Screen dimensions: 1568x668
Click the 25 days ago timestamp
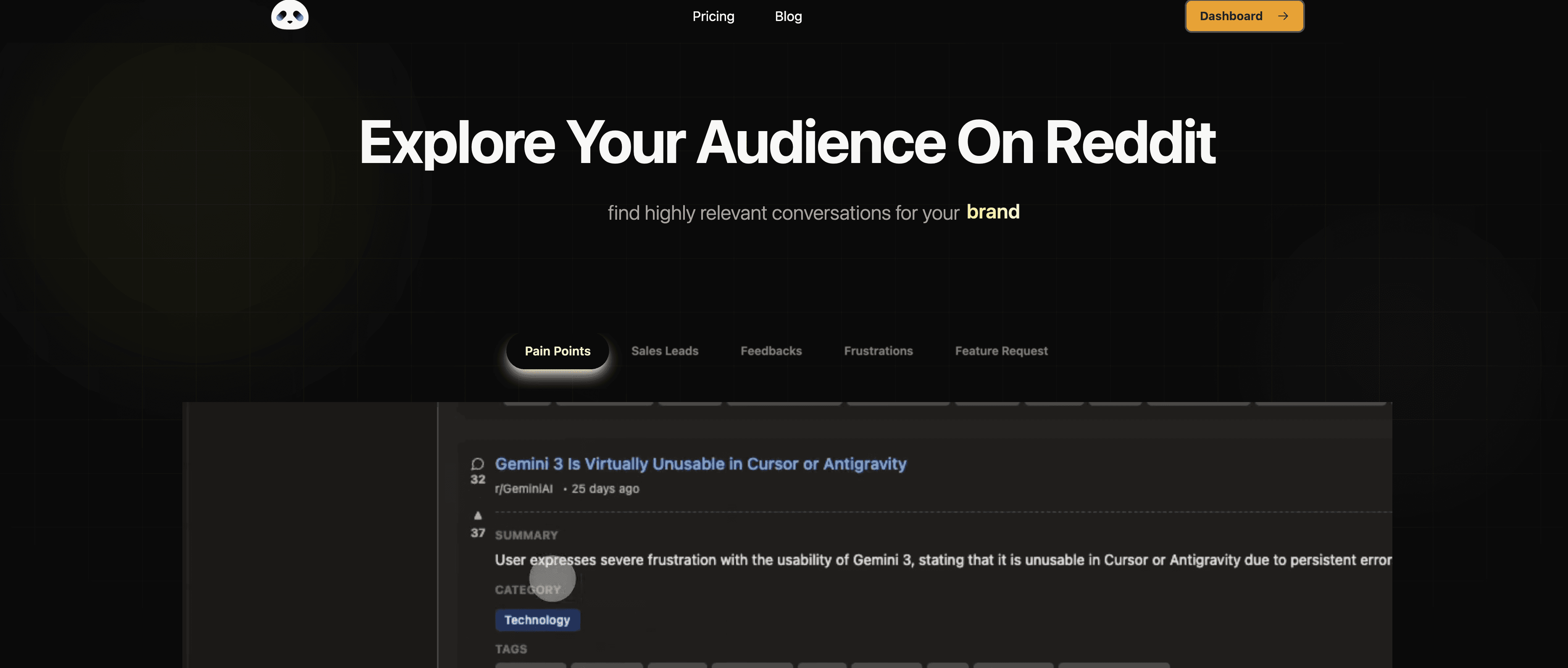(605, 489)
